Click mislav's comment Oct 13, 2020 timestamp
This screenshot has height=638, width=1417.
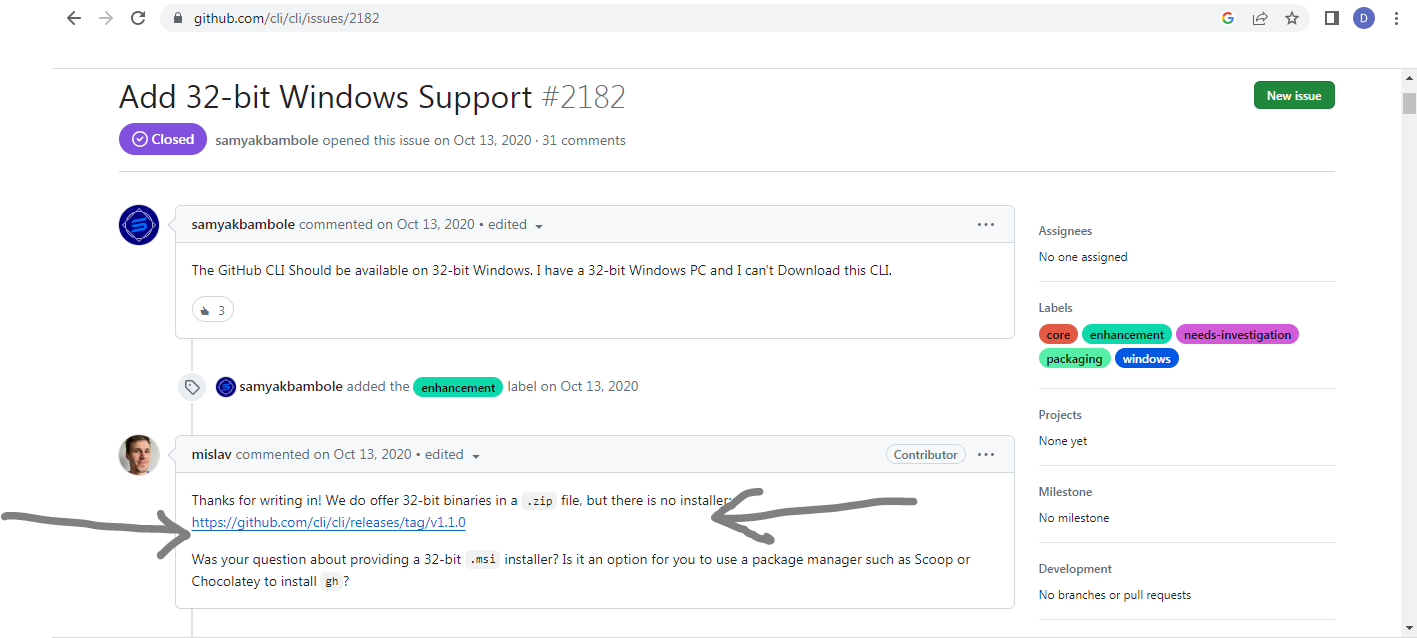pos(363,455)
